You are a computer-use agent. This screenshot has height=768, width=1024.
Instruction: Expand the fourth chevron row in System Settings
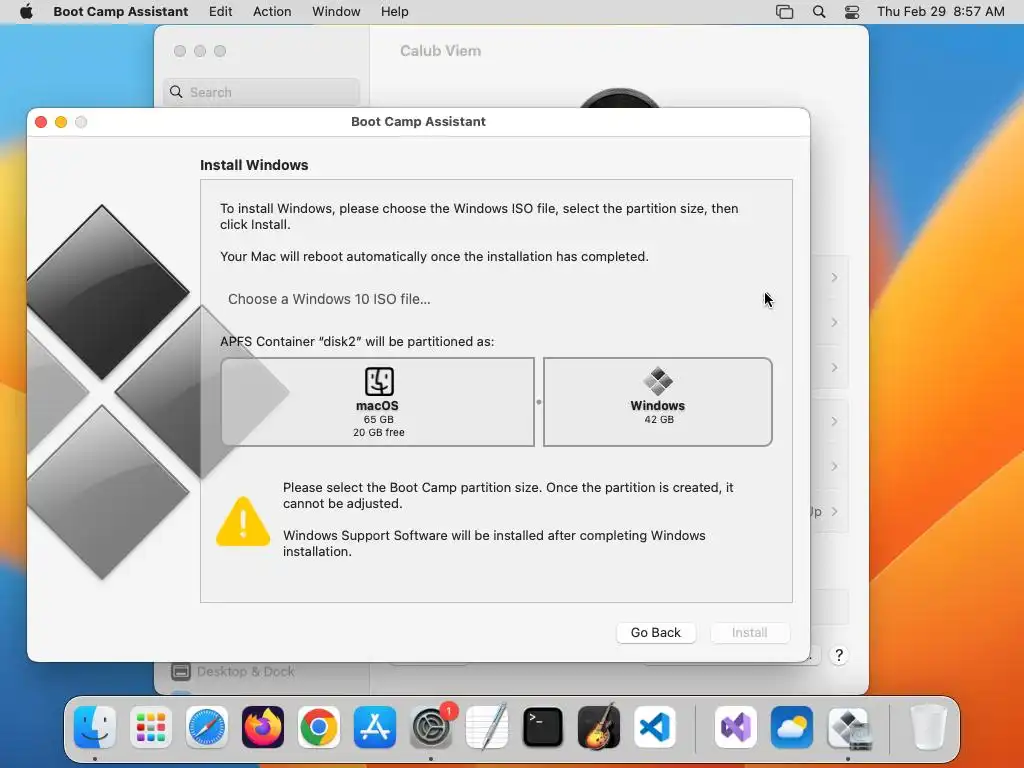(x=834, y=422)
